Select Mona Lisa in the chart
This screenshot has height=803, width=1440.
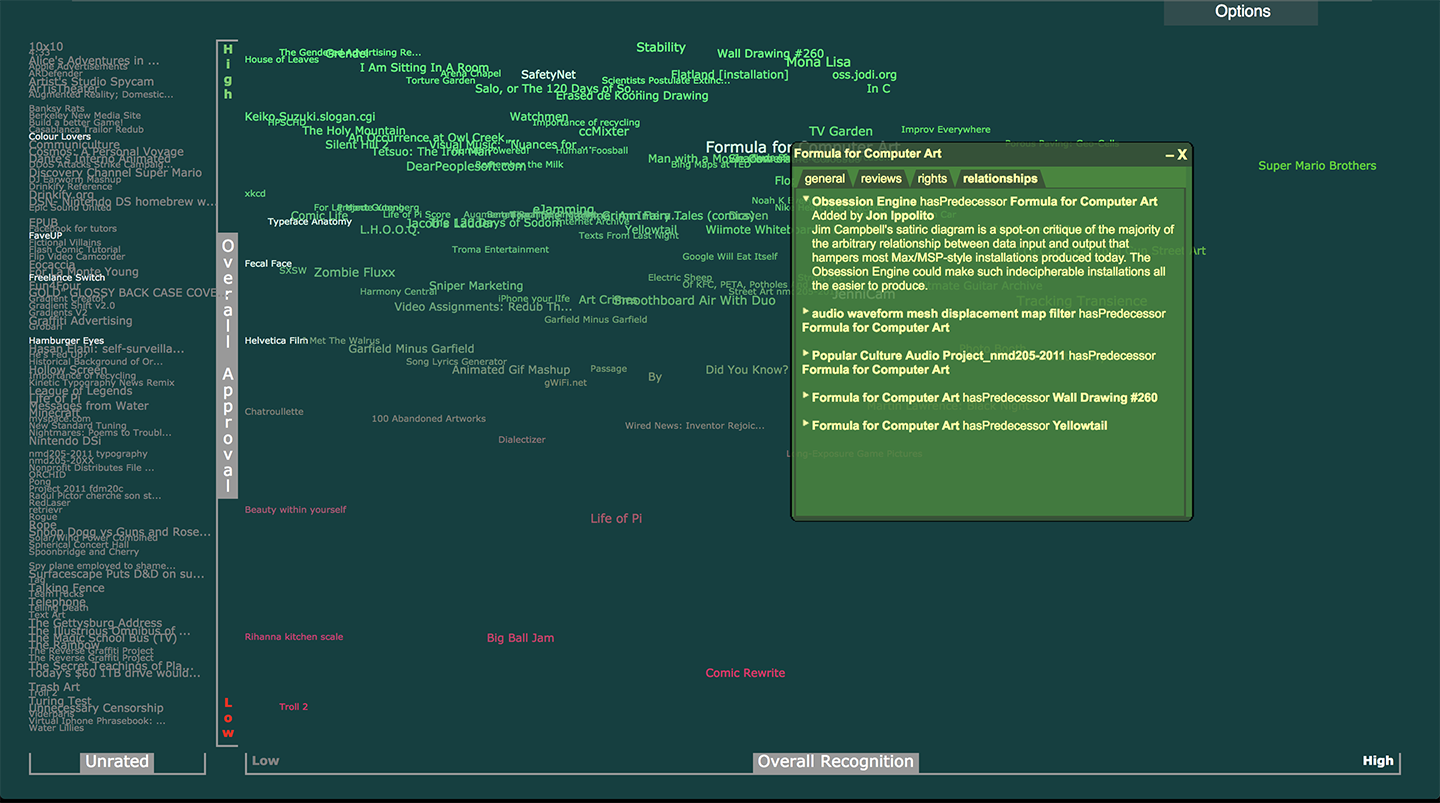click(818, 62)
